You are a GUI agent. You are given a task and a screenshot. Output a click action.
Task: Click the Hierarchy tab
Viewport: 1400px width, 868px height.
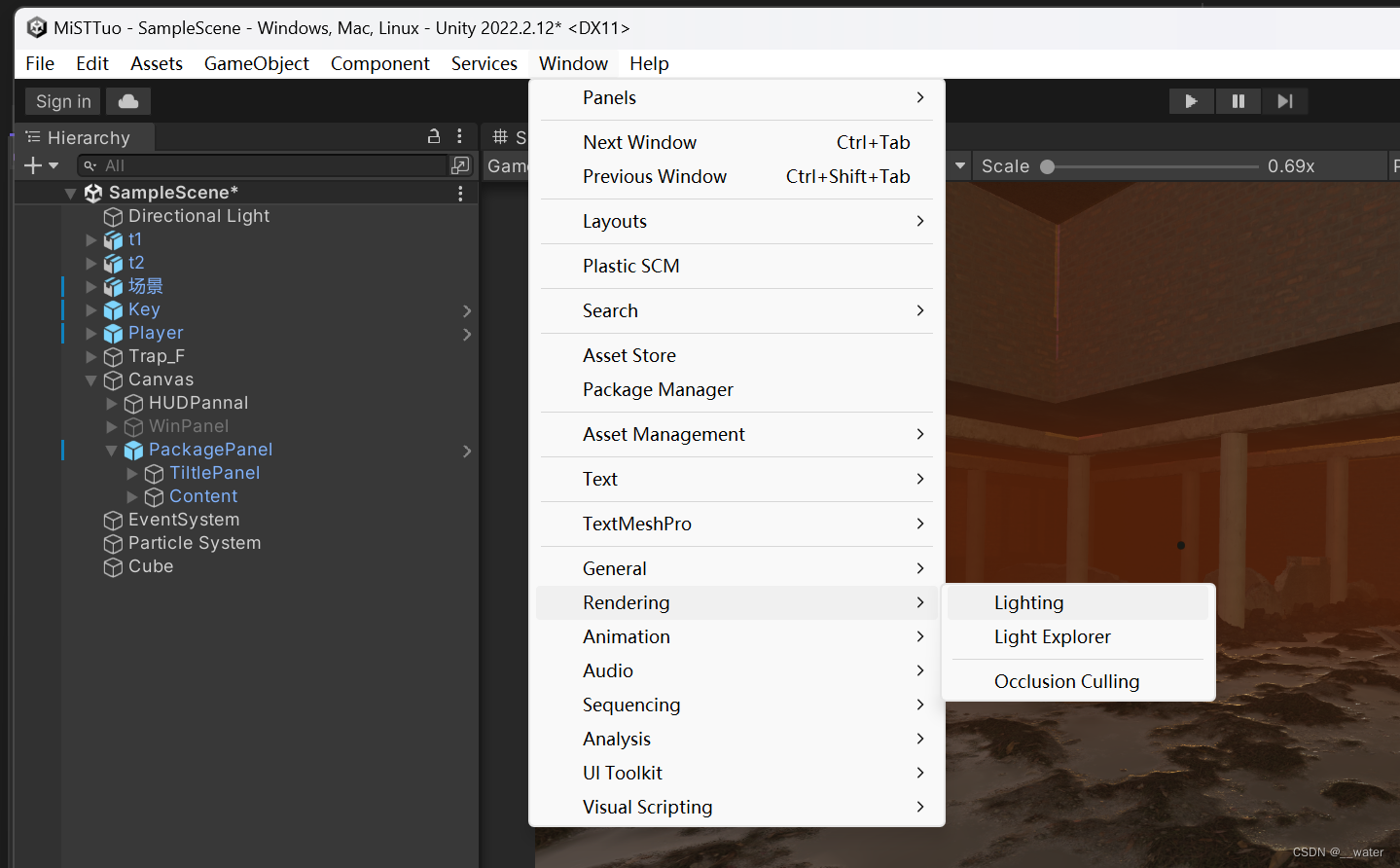(86, 137)
